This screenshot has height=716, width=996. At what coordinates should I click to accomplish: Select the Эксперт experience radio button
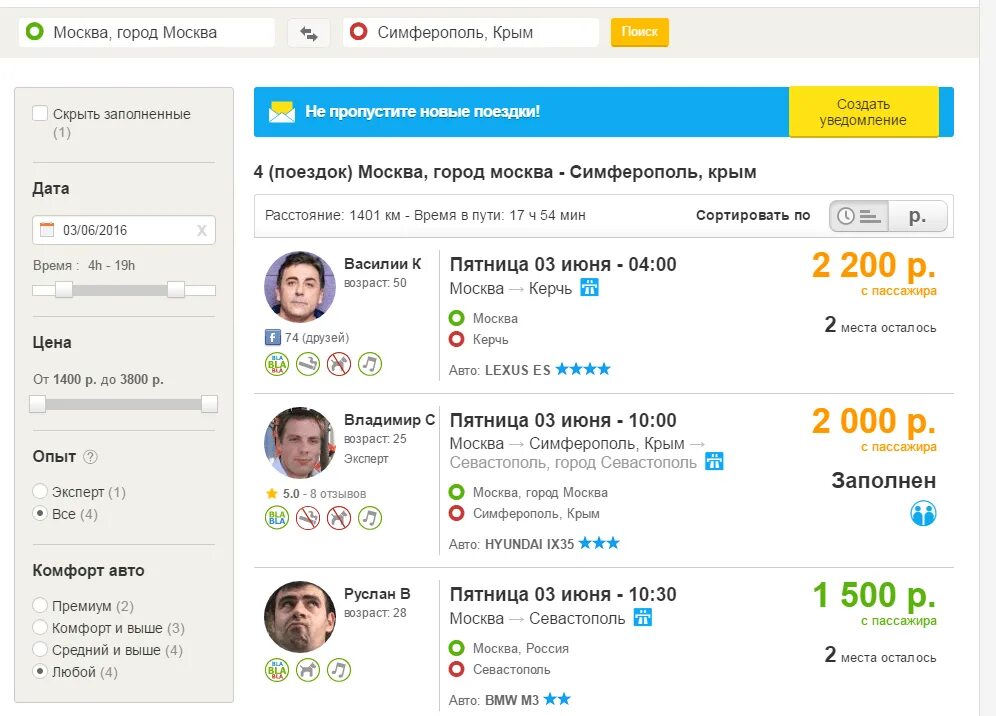[40, 491]
